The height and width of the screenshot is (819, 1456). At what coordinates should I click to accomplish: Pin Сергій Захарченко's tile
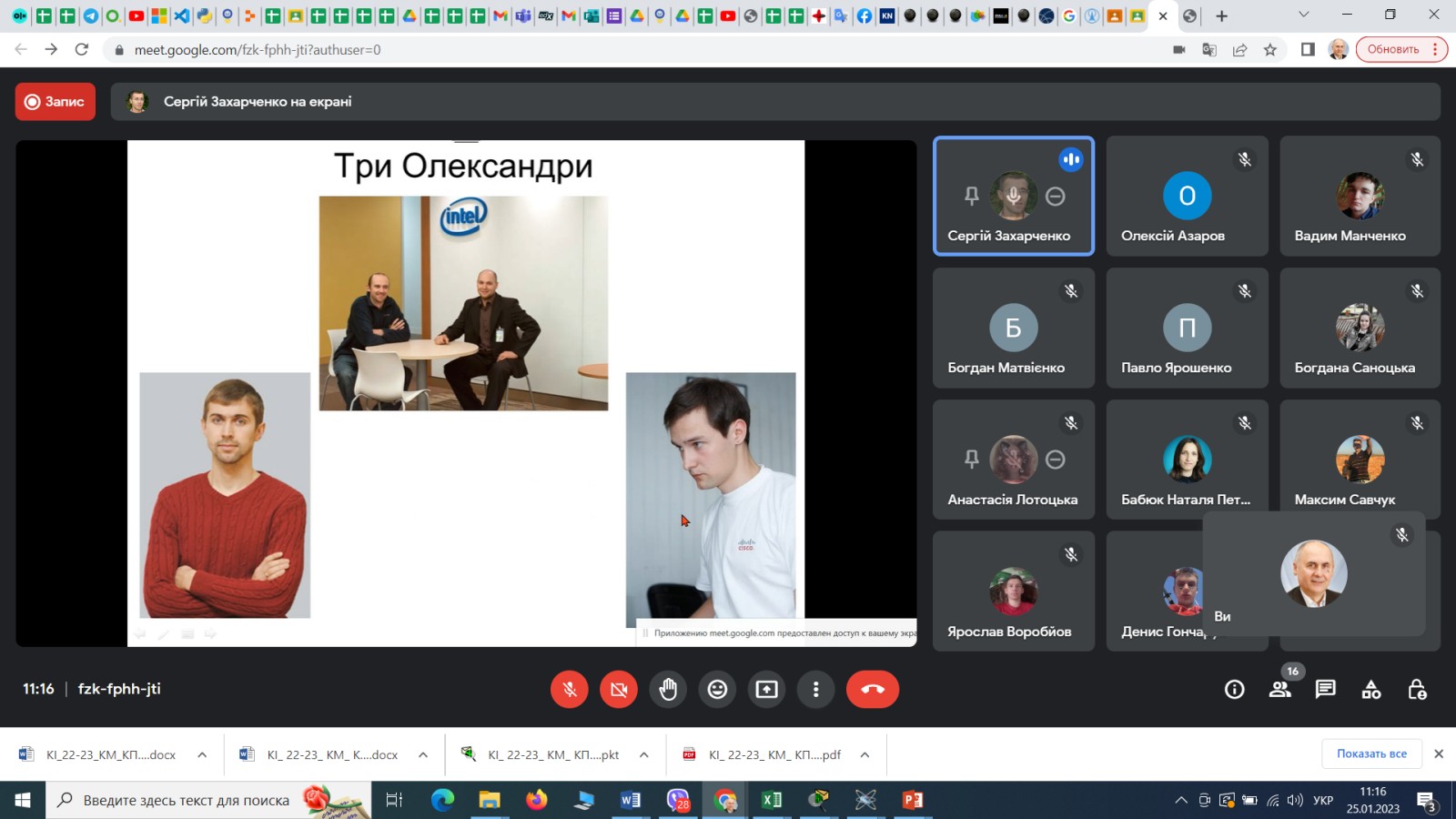pyautogui.click(x=971, y=196)
